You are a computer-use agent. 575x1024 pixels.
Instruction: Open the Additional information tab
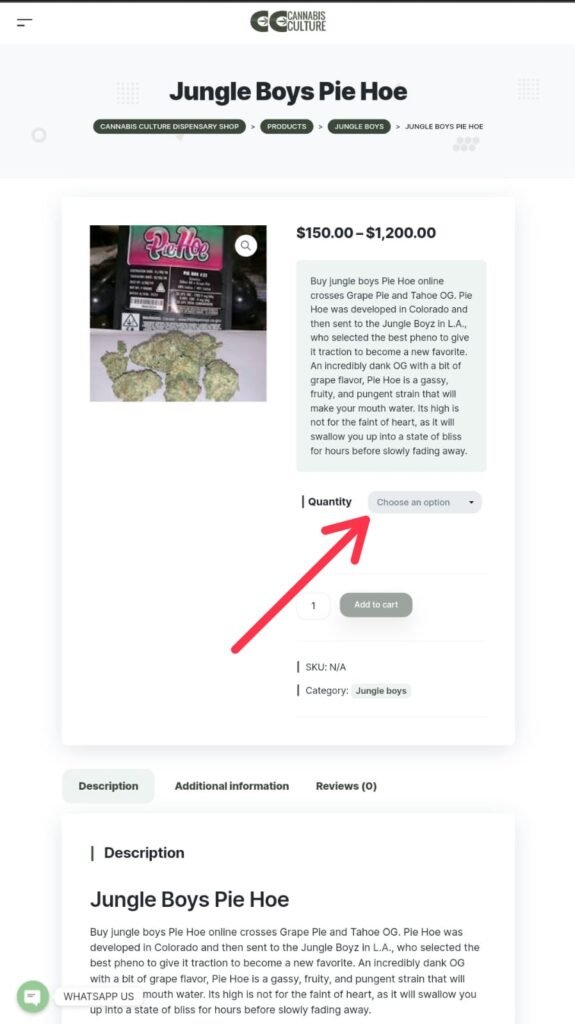tap(231, 786)
